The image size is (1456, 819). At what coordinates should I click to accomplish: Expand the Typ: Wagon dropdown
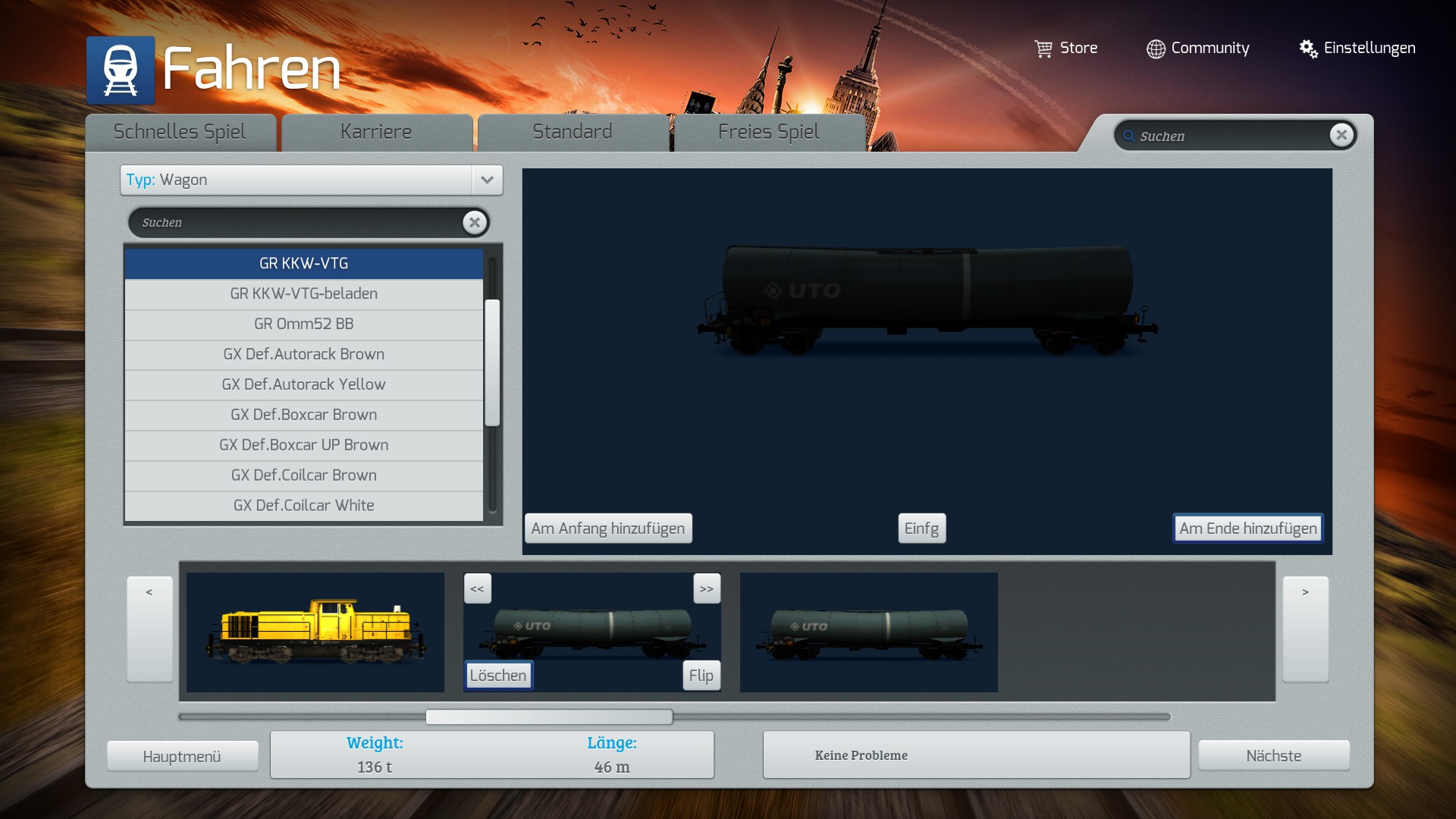[487, 180]
